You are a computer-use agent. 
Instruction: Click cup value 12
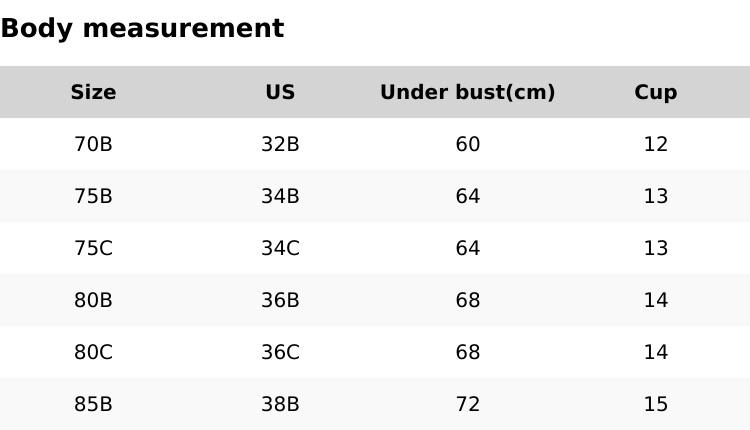pos(655,144)
